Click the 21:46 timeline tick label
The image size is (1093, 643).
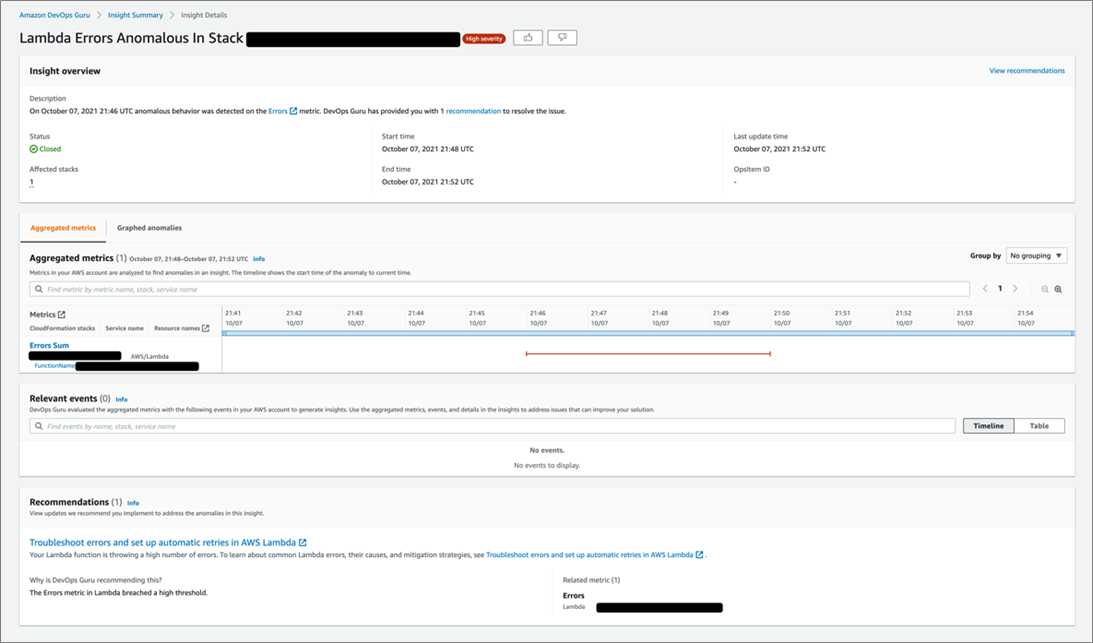pos(537,314)
